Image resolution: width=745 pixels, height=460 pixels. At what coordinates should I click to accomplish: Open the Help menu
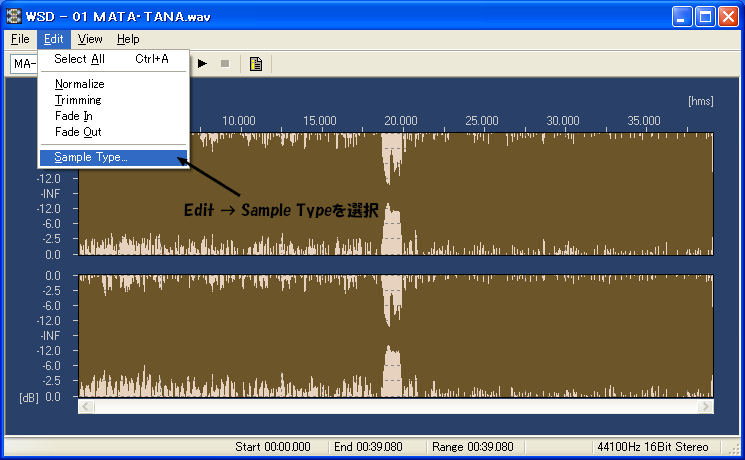(x=128, y=39)
